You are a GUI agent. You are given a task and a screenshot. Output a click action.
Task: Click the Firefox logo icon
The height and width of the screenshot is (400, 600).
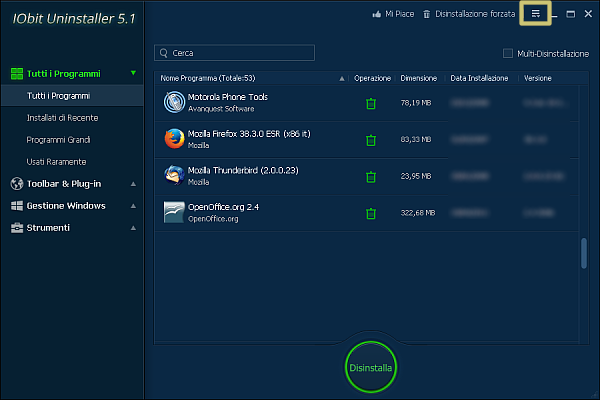point(174,139)
